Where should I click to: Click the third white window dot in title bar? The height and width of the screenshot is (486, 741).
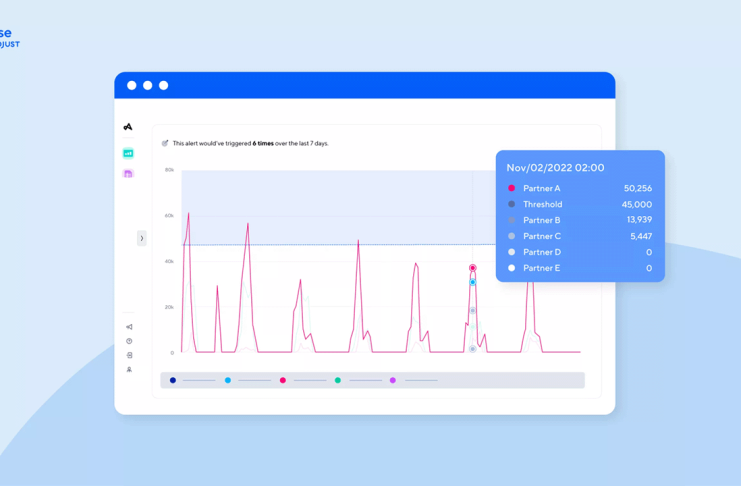click(164, 86)
